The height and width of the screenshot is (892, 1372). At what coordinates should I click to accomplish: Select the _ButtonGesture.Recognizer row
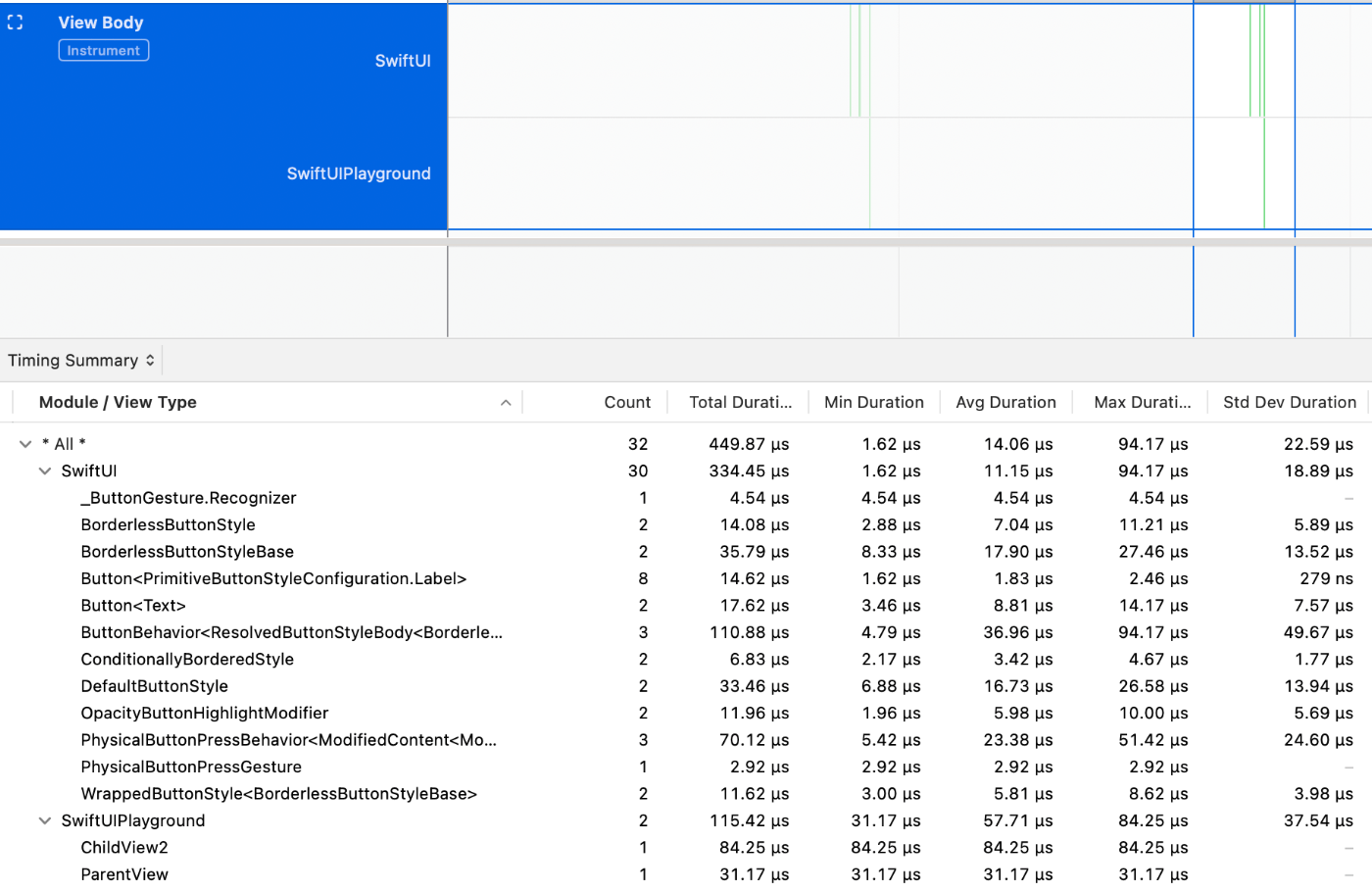(686, 498)
